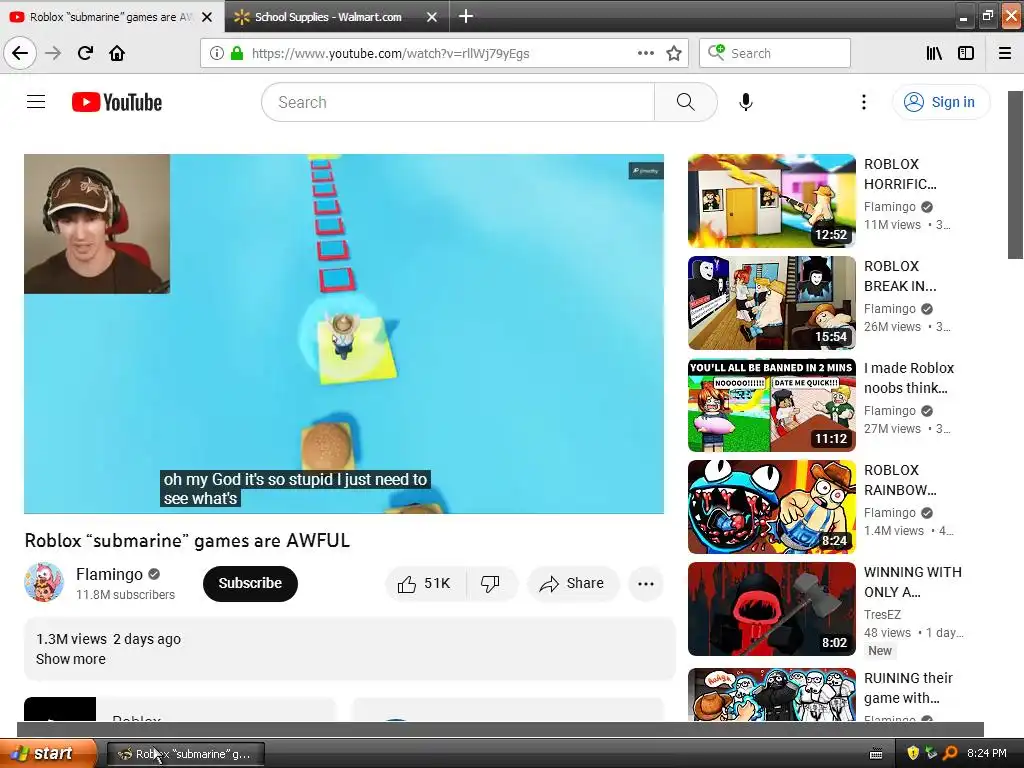
Task: Open ROBLOX BREAK IN video thumbnail
Action: [x=771, y=302]
